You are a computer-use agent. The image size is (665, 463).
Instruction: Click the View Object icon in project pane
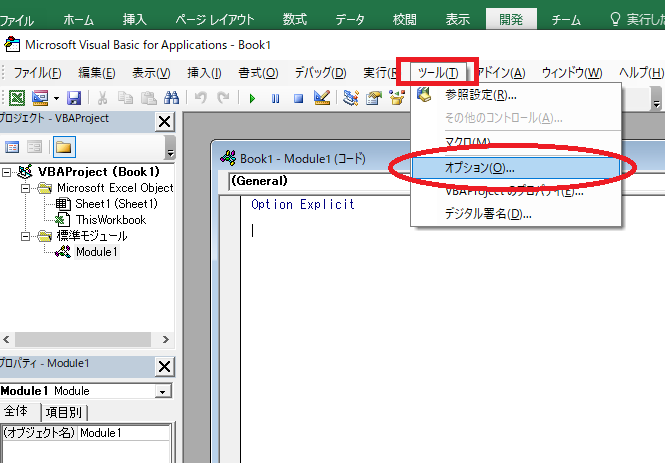[x=35, y=147]
